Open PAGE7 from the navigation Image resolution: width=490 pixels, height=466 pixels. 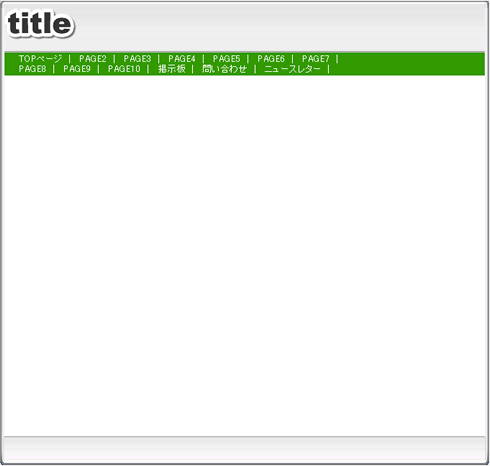point(316,59)
